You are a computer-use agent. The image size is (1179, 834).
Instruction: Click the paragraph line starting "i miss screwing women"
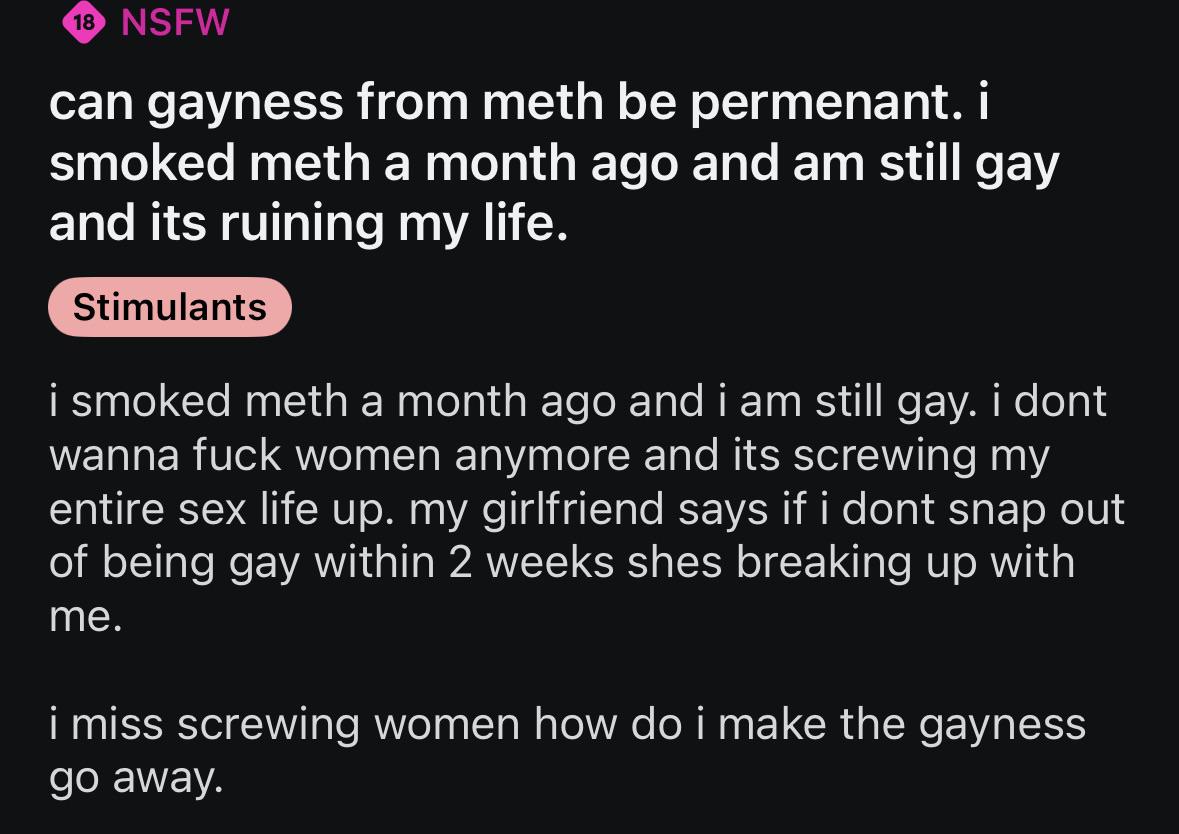click(567, 724)
